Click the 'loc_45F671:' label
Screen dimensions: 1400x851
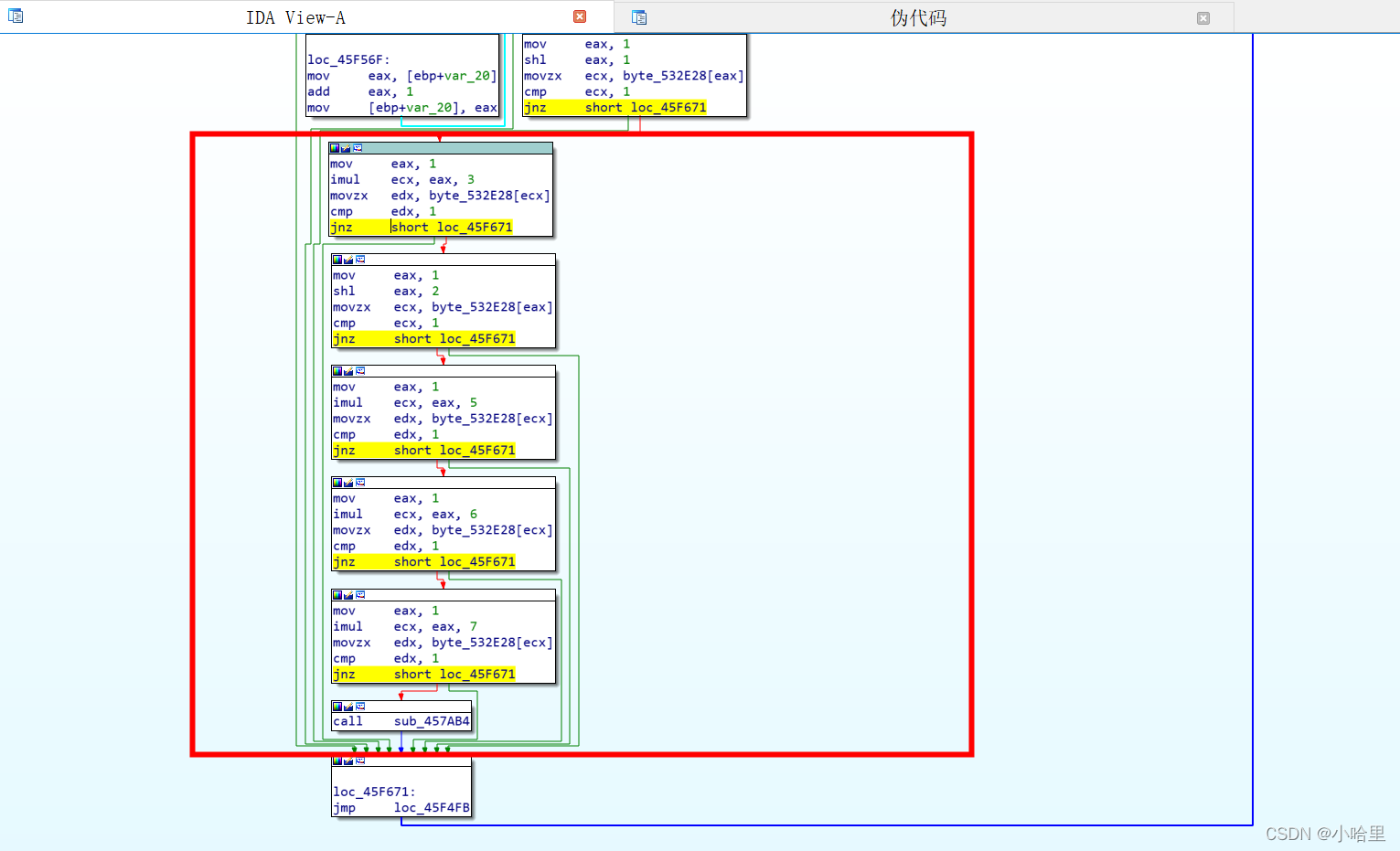[374, 792]
